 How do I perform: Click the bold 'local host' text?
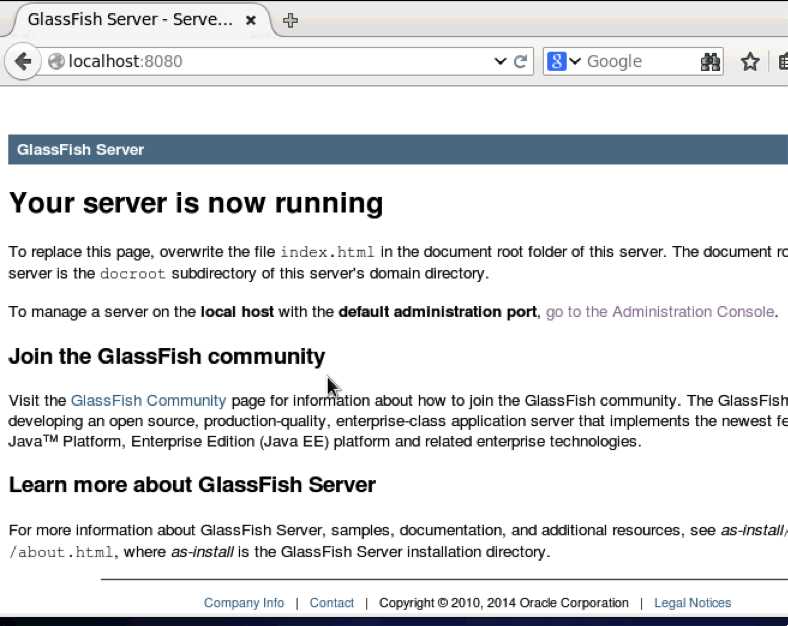click(237, 312)
